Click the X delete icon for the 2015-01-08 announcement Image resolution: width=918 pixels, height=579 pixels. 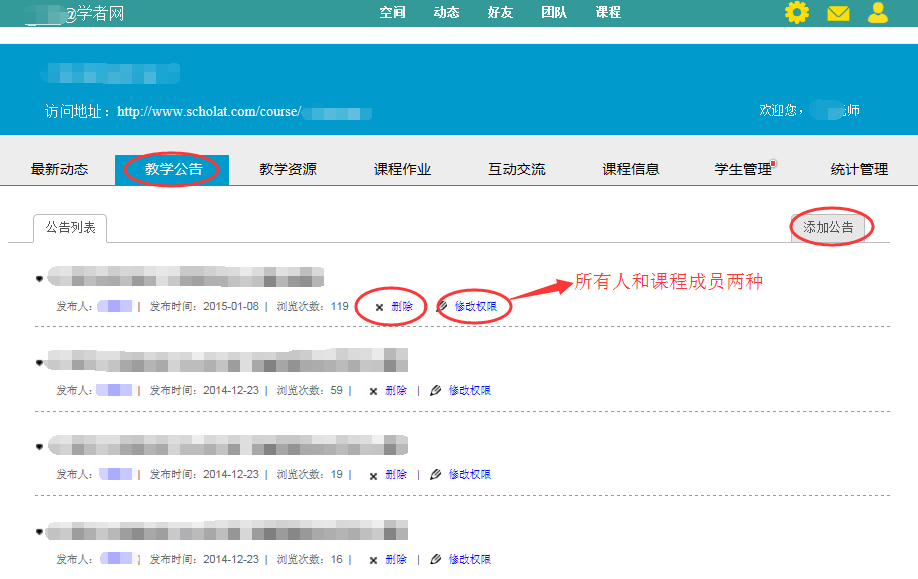379,307
